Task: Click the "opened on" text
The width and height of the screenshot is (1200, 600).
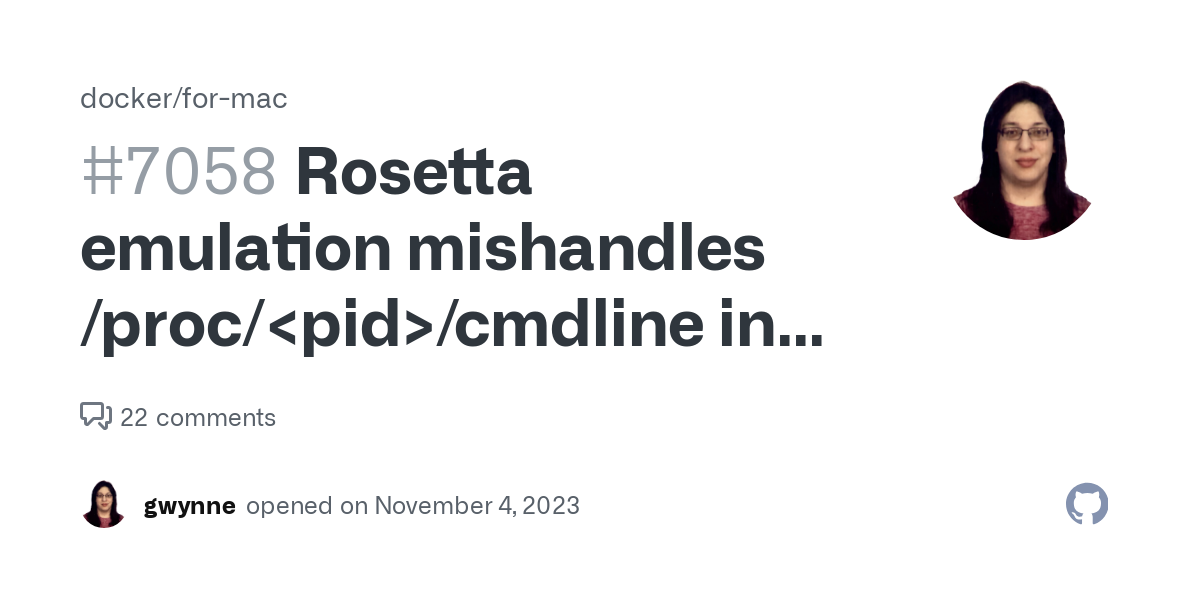Action: point(307,506)
